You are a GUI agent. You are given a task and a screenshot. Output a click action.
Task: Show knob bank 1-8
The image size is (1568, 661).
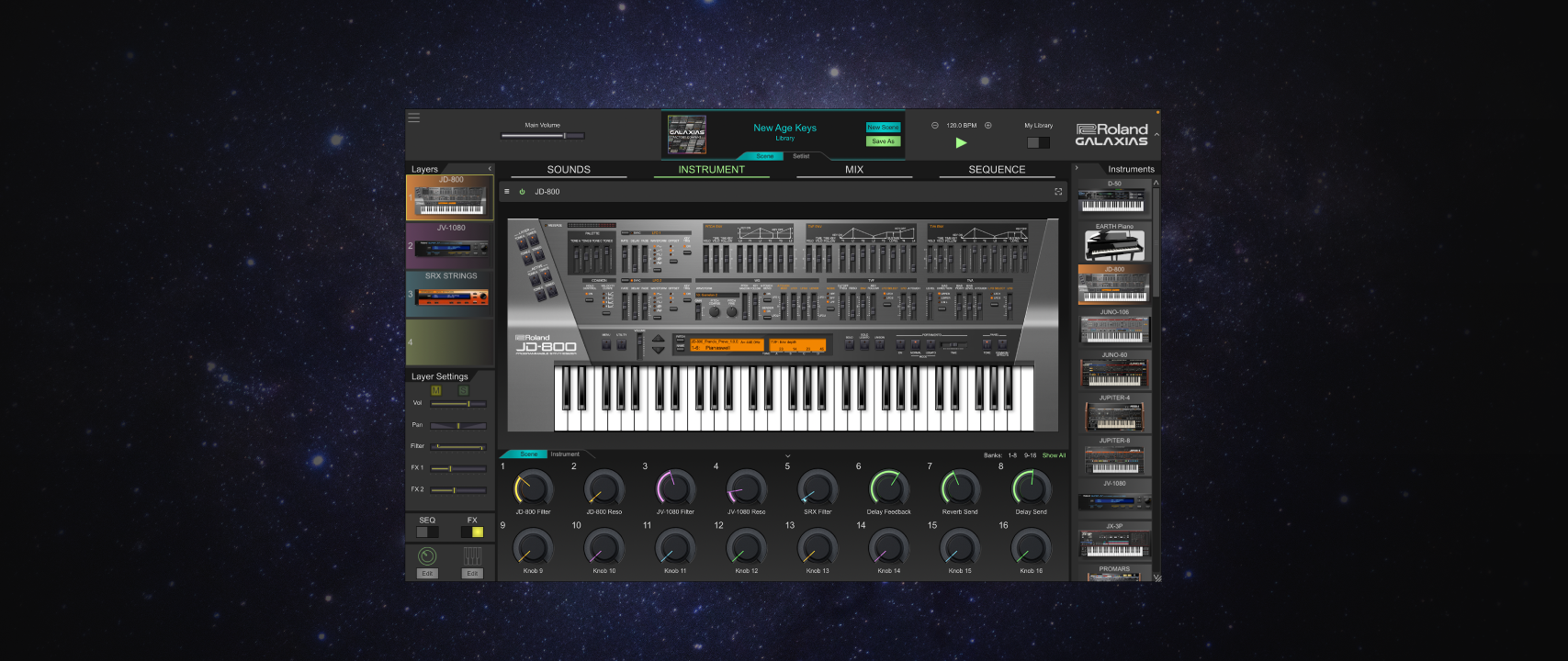click(x=1012, y=455)
